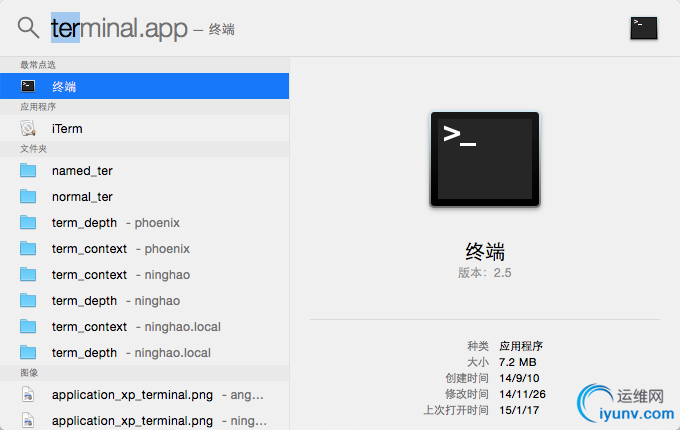Click image file icon of ning… result
The width and height of the screenshot is (680, 430).
tap(28, 420)
